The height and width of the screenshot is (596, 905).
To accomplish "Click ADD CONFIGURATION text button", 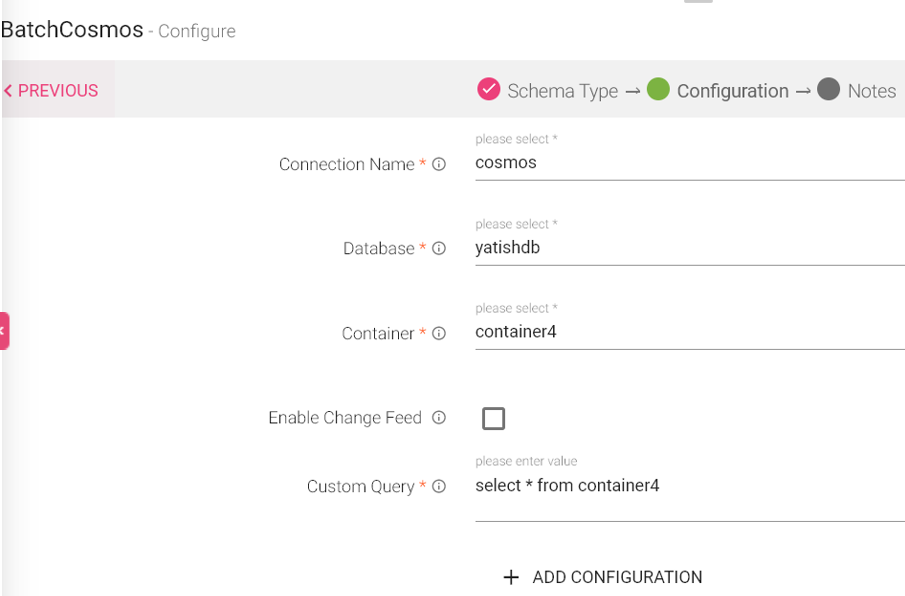I will coord(617,577).
